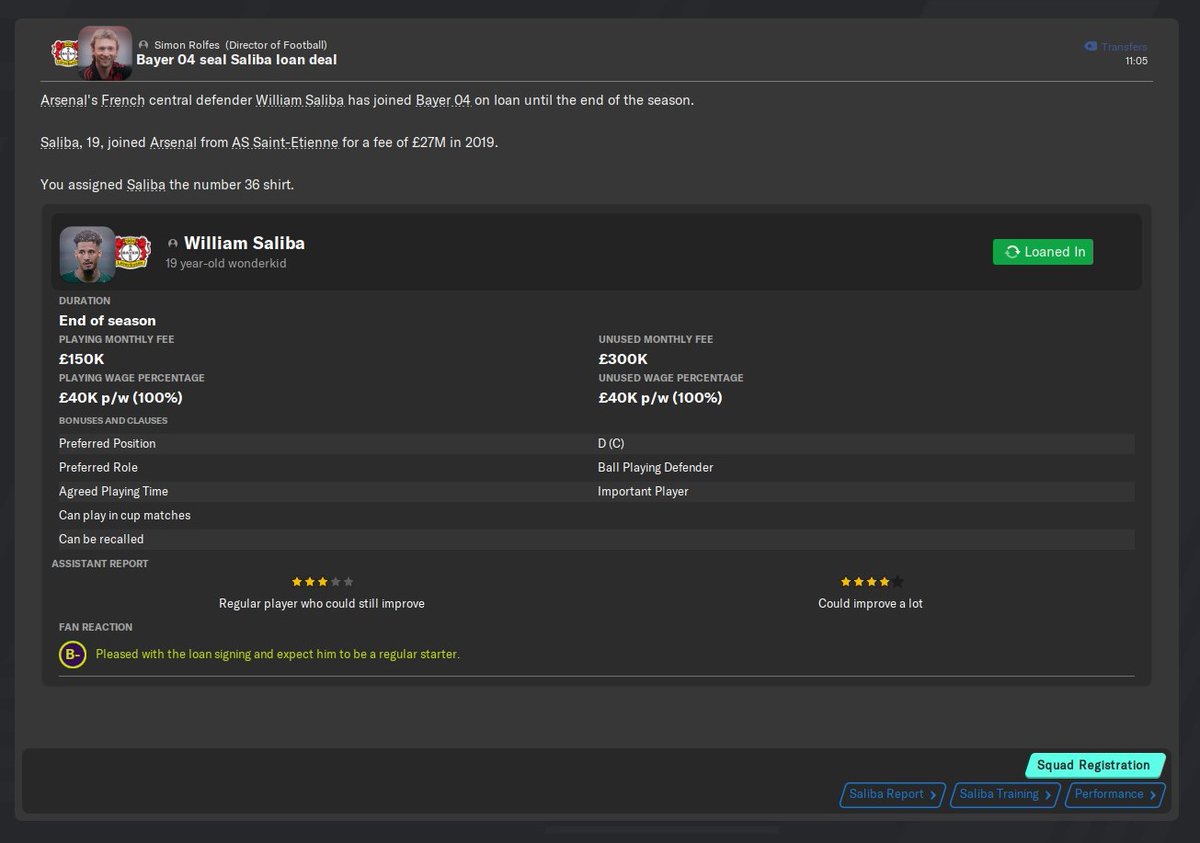Click the £300K unused monthly fee value

click(623, 359)
